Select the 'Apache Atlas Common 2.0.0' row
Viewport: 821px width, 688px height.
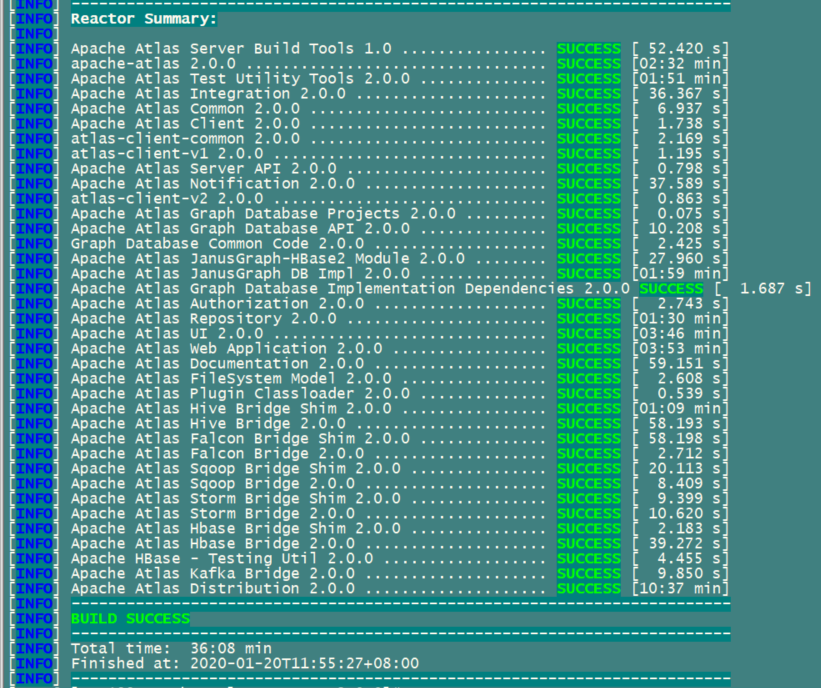click(185, 109)
